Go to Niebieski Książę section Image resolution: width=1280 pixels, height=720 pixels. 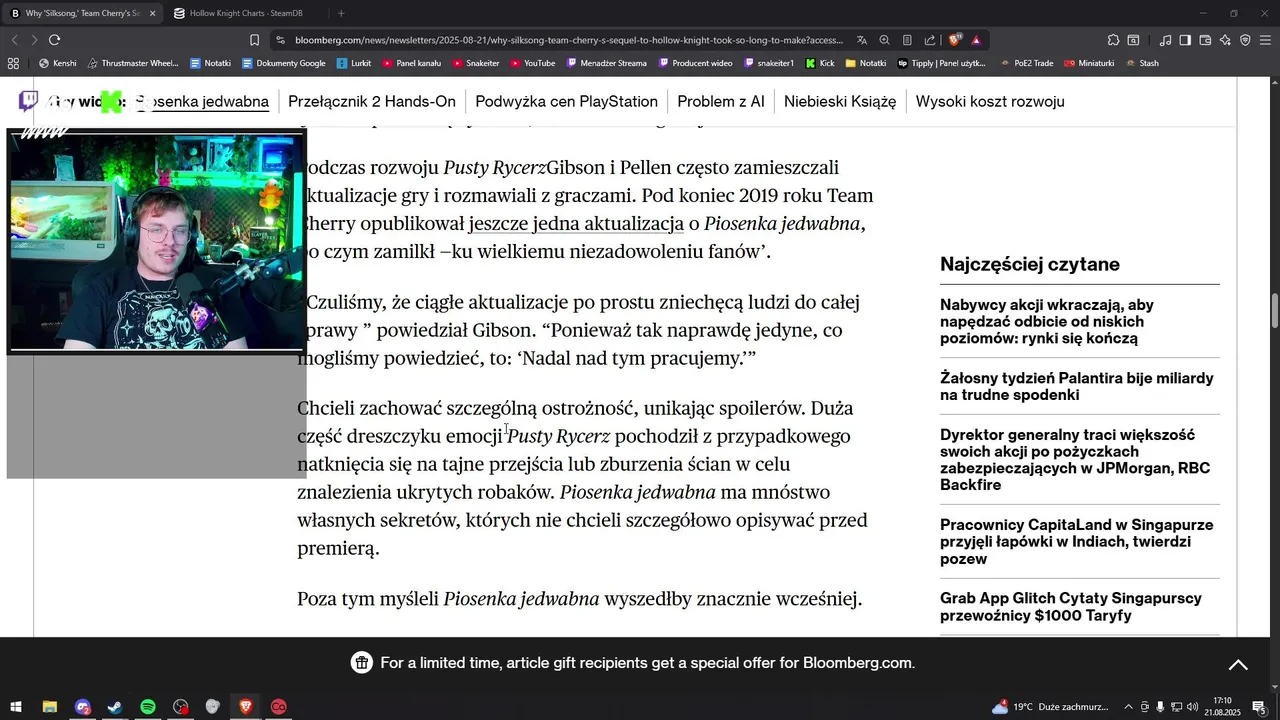point(840,101)
